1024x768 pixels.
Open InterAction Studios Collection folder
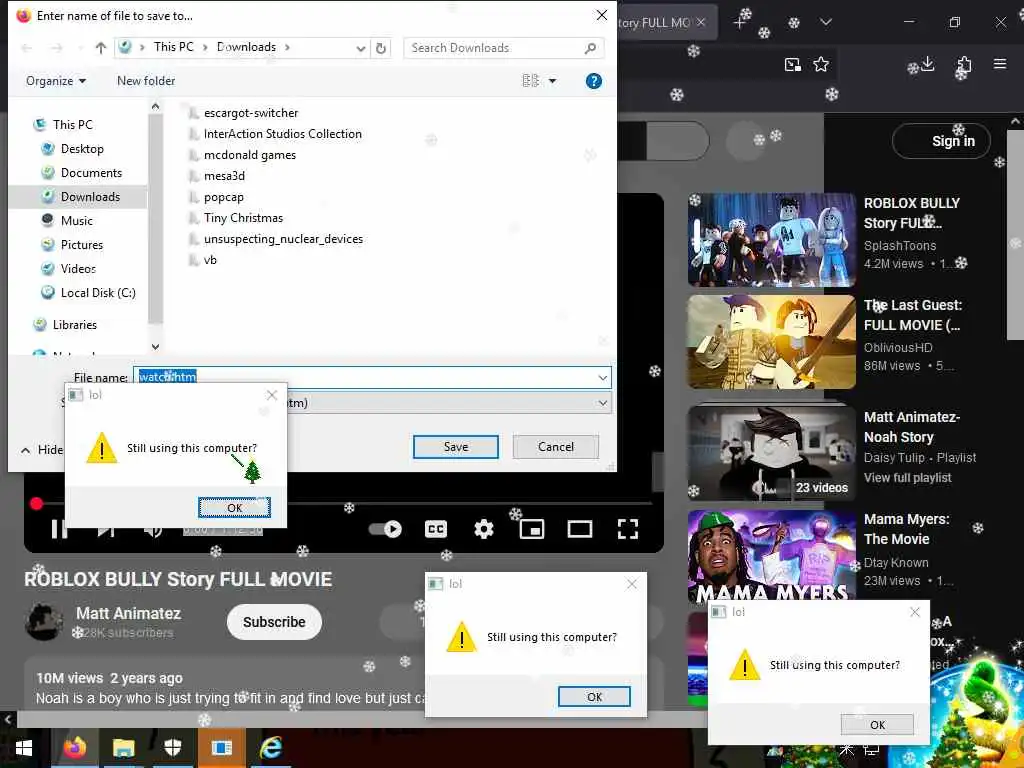click(x=282, y=134)
